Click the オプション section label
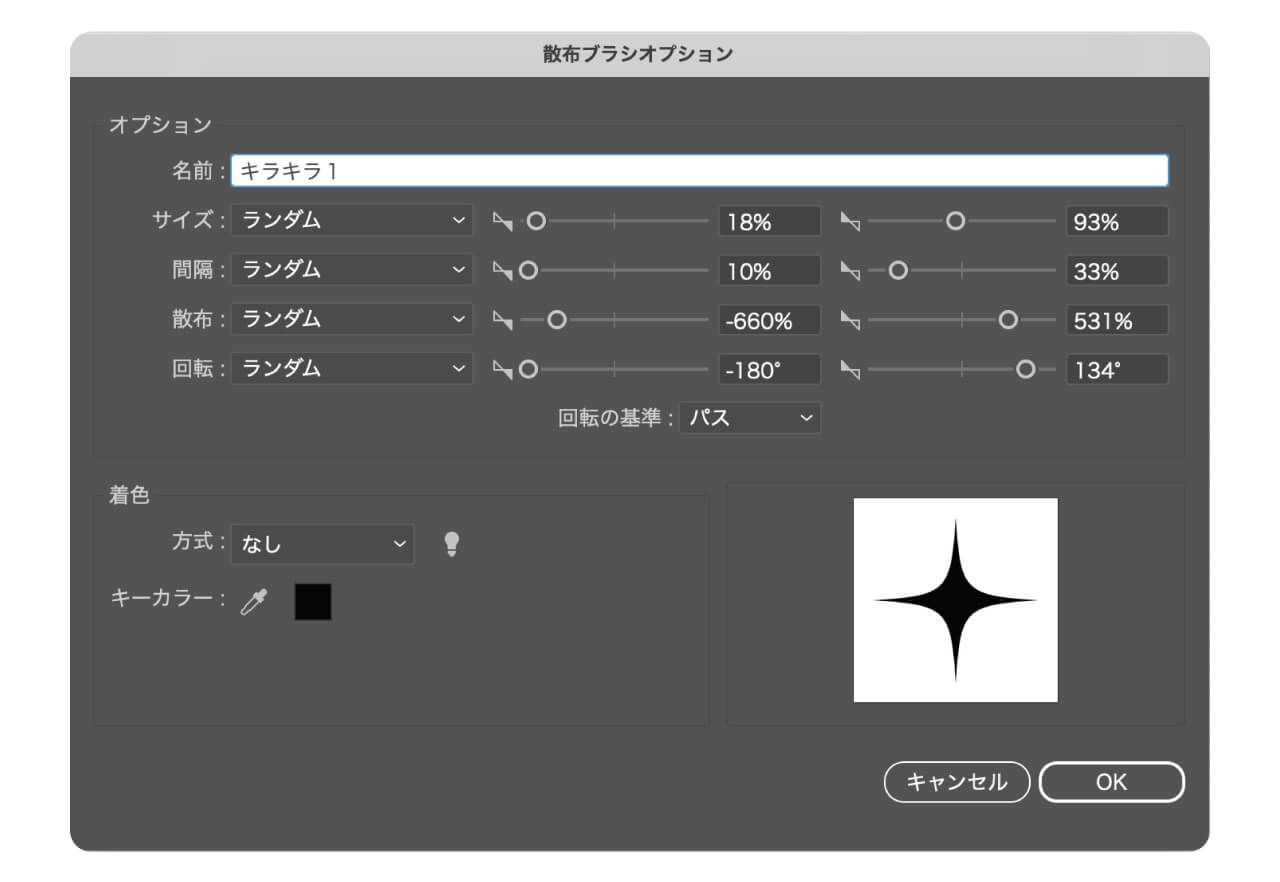Screen dimensions: 1280x882 tap(160, 125)
